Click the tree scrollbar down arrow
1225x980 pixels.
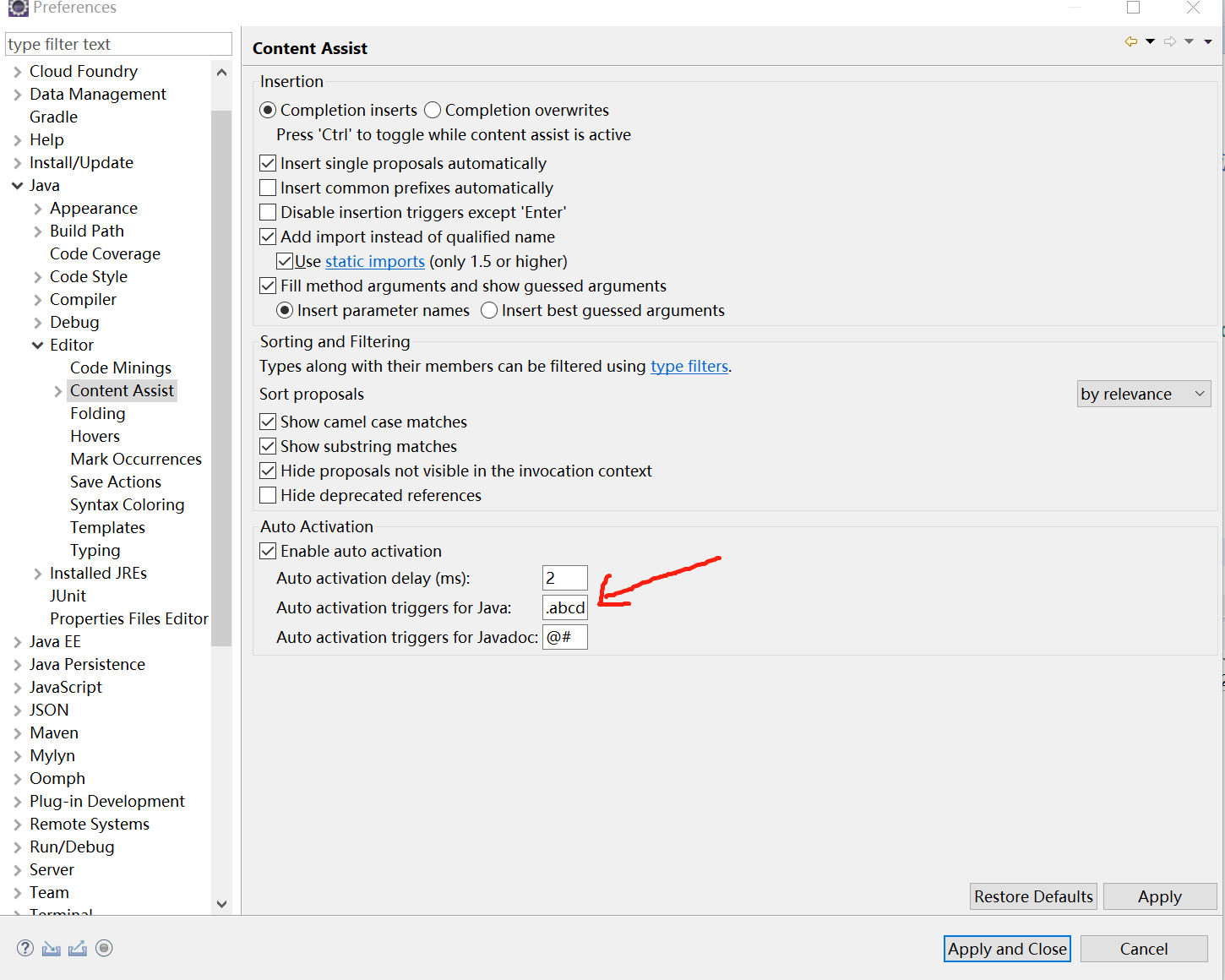click(x=221, y=904)
